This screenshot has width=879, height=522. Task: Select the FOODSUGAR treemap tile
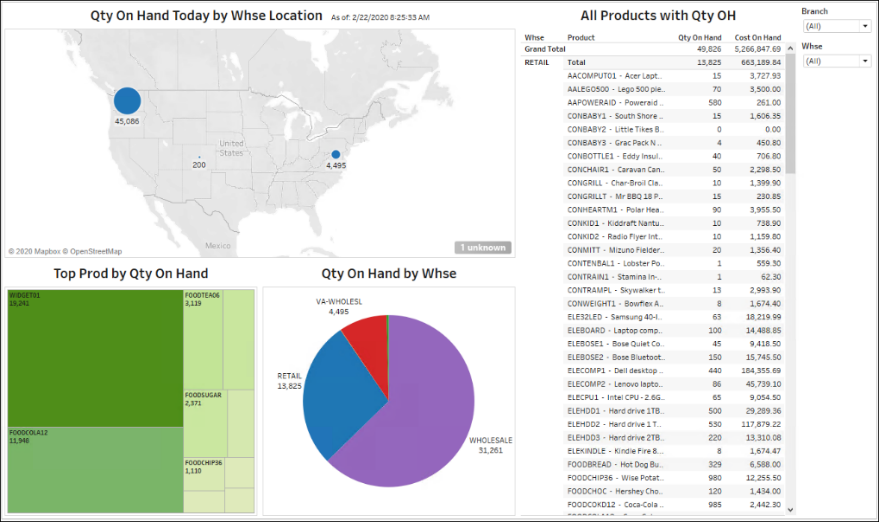205,423
